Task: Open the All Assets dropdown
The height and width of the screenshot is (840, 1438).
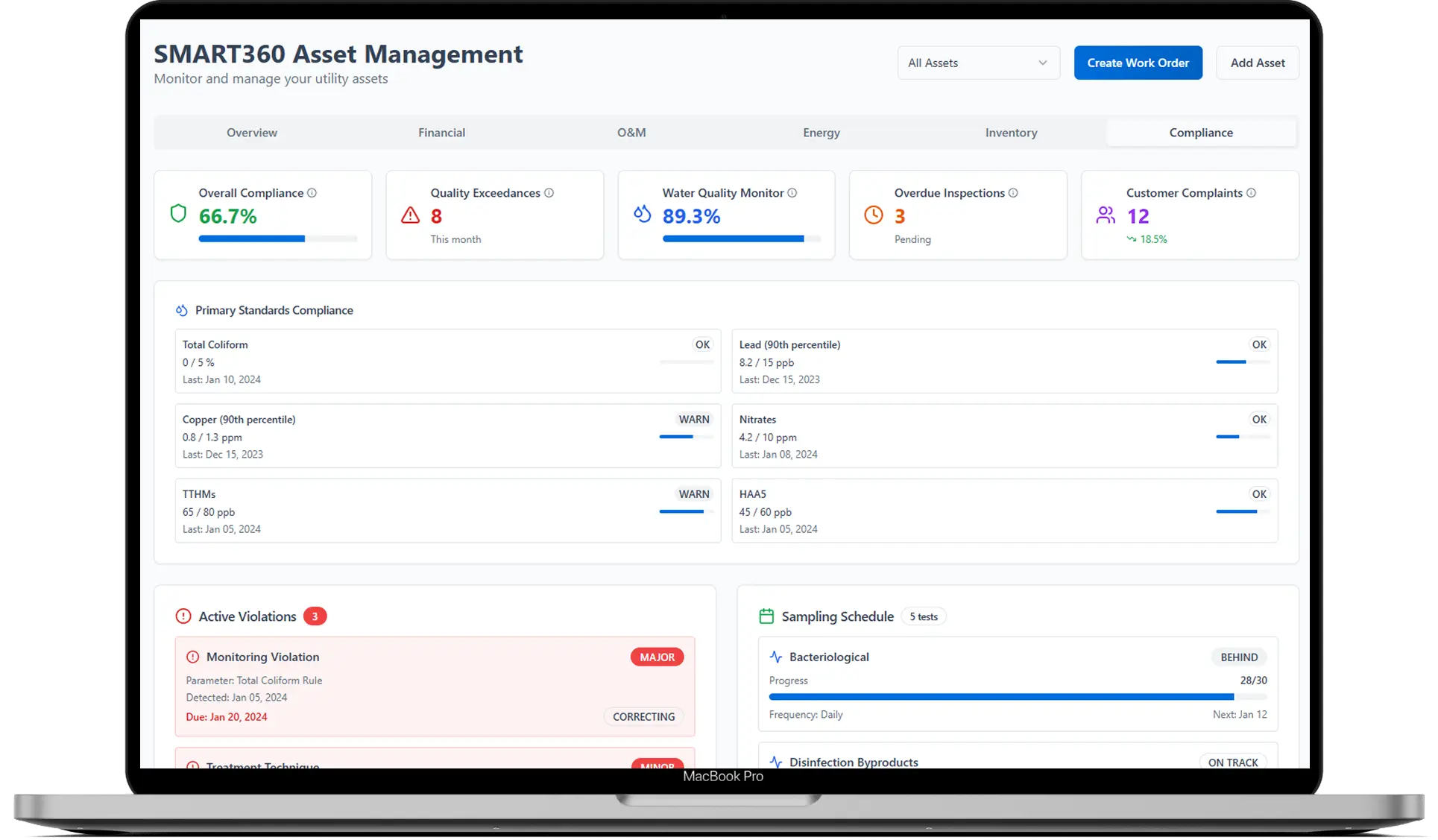Action: 978,63
